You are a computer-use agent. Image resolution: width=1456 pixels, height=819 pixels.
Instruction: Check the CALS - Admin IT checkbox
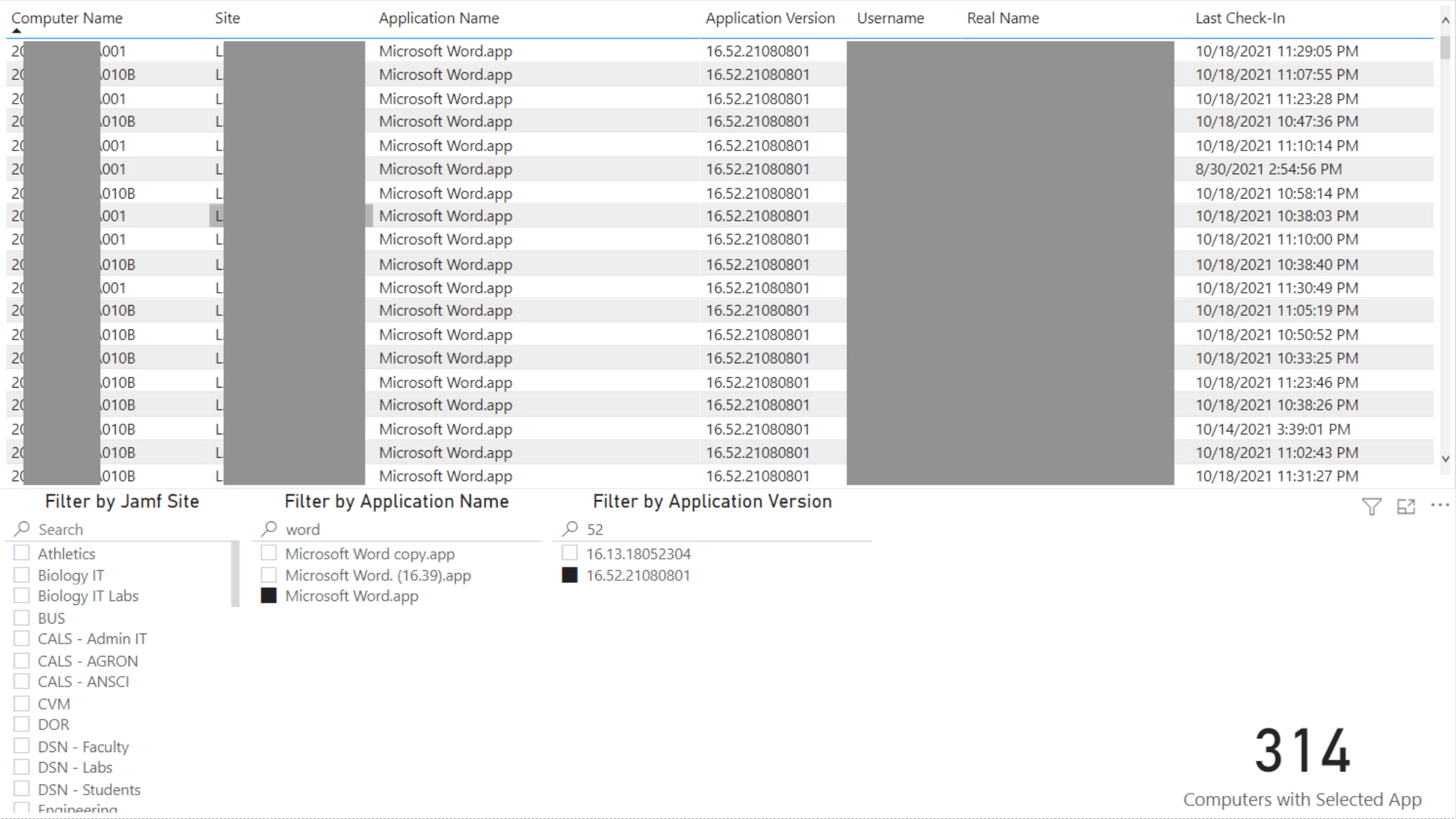[x=22, y=638]
